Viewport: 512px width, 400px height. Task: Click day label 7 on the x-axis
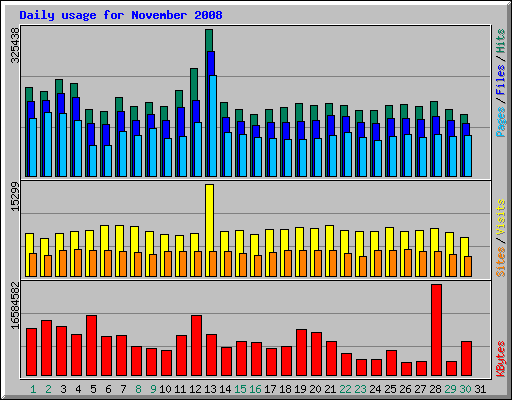[x=123, y=389]
